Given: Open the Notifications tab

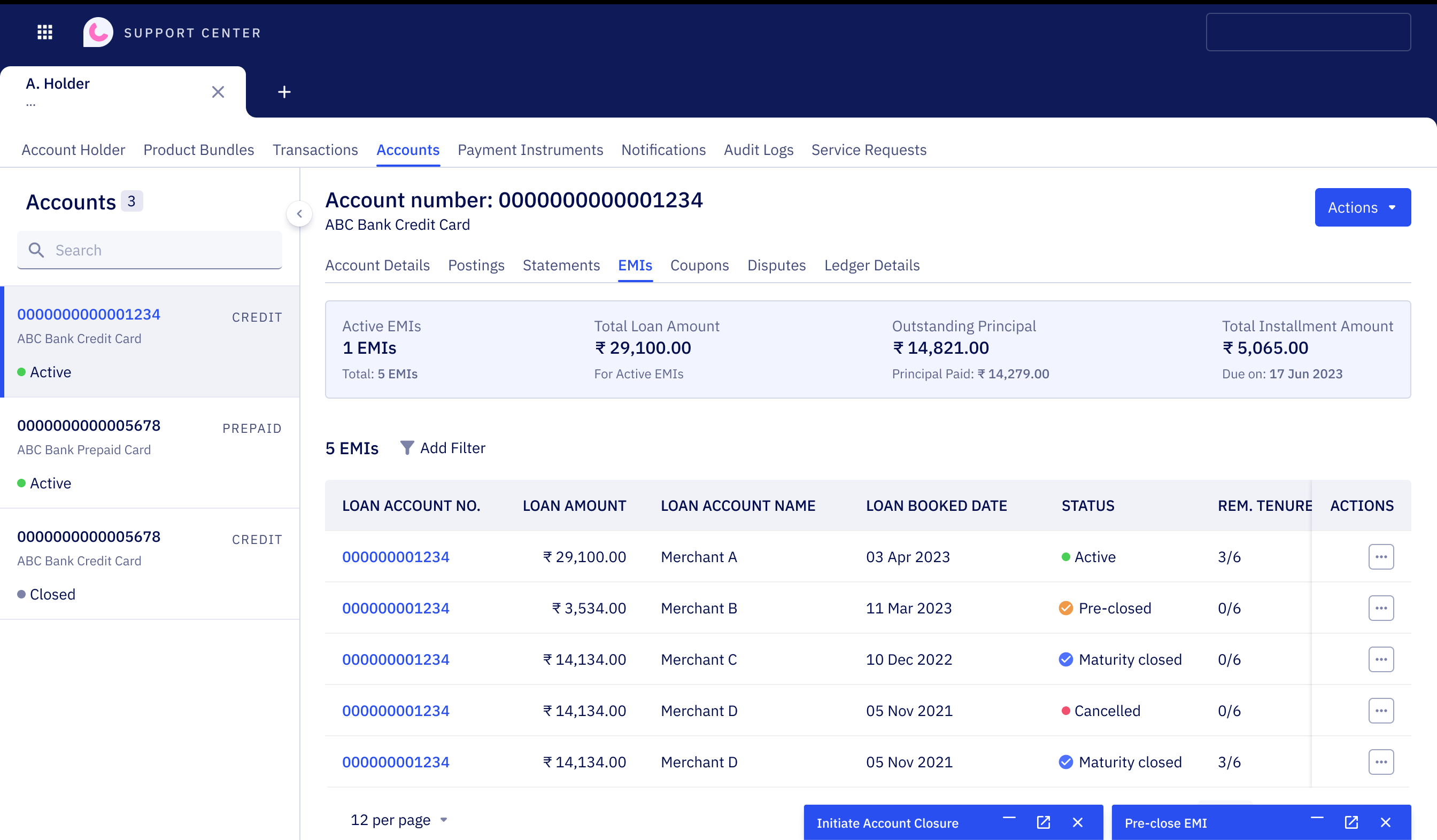Looking at the screenshot, I should pos(663,150).
